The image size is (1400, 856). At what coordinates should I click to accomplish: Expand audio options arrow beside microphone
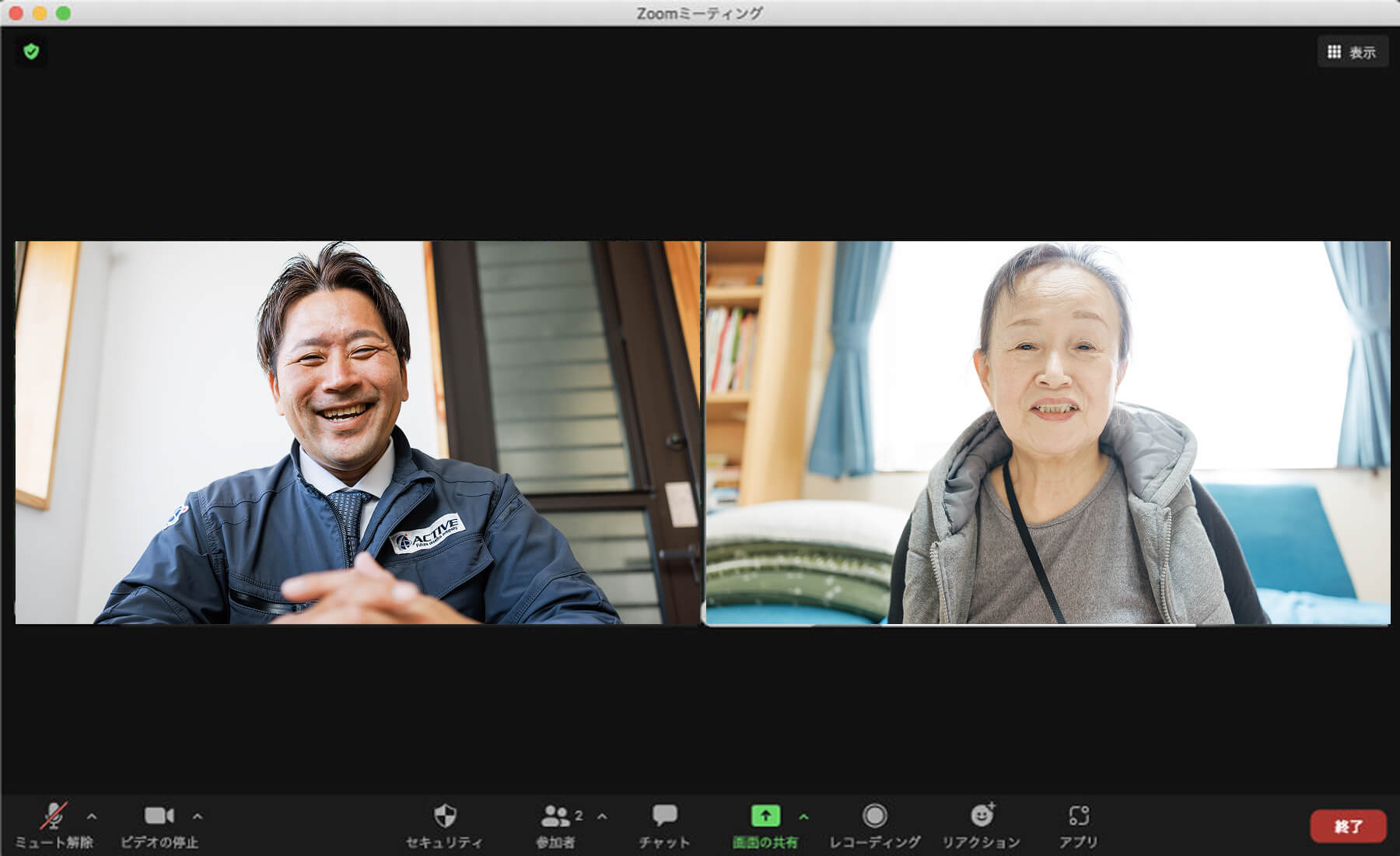click(92, 816)
